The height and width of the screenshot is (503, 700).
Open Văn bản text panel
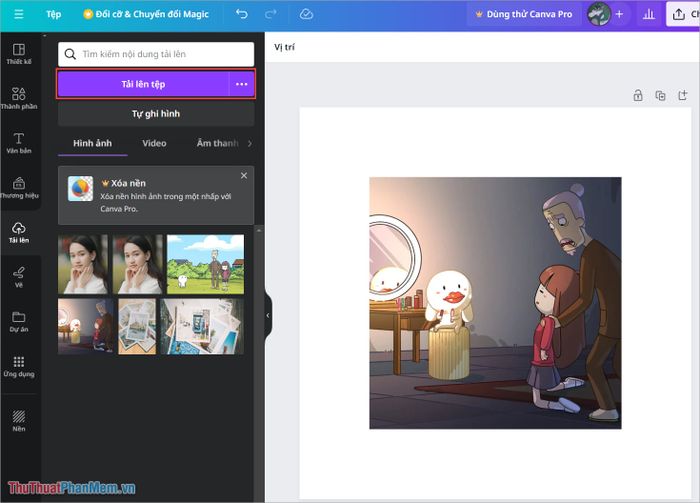19,143
